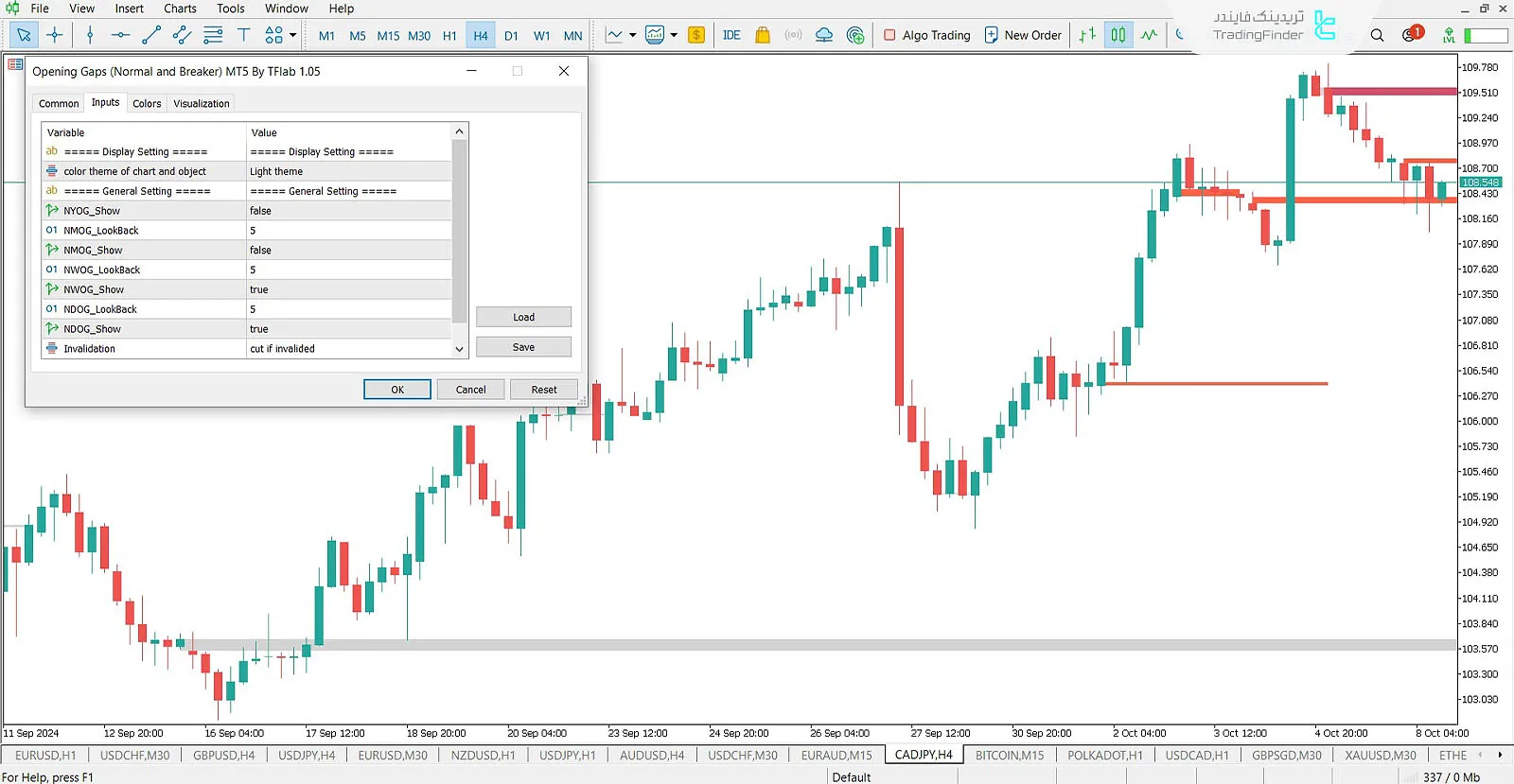This screenshot has width=1514, height=784.
Task: Open the indicators list icon
Action: pos(615,35)
